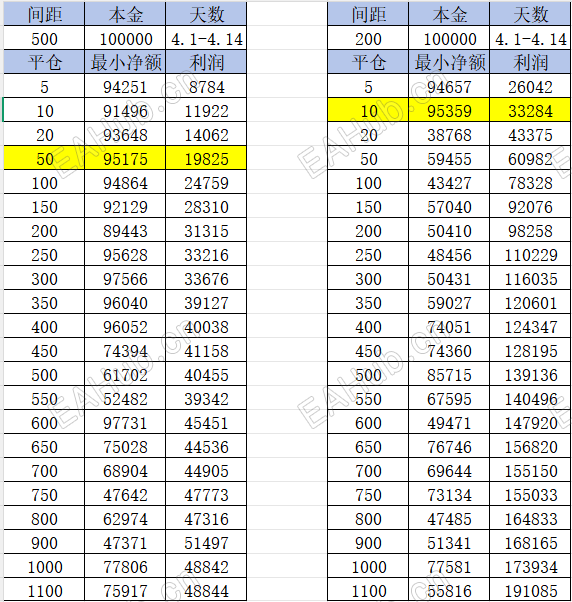Click left table profit cell 8784
This screenshot has width=572, height=602.
206,86
